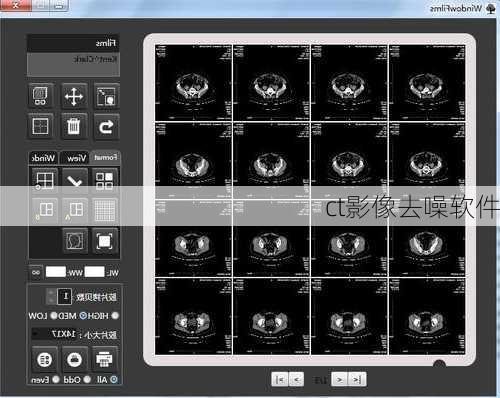Viewport: 500px width, 398px height.
Task: Select the Kent^Clark entry in Films list
Action: pos(95,60)
